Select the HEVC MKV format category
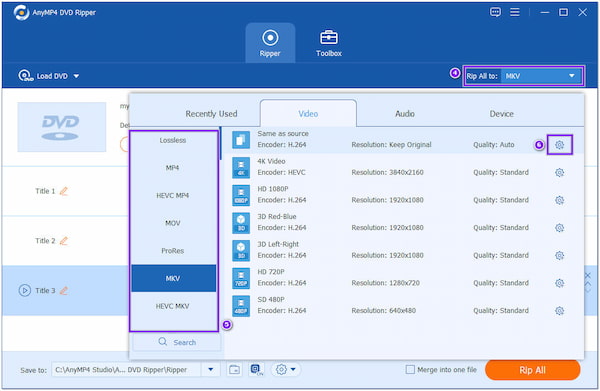 coord(173,306)
